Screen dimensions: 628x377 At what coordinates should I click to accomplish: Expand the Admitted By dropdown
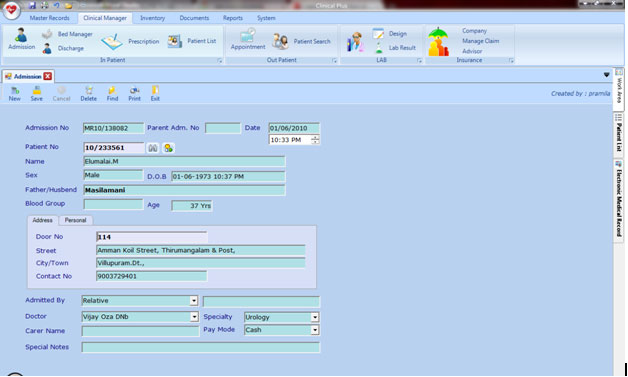(x=193, y=300)
